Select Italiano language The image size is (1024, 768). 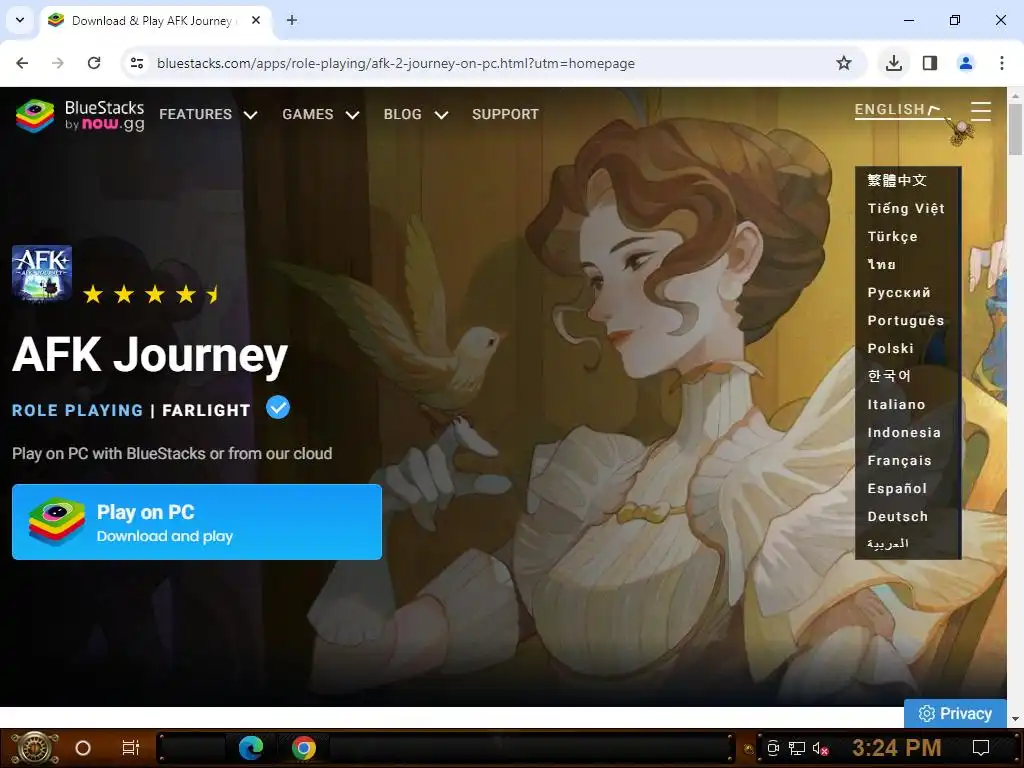click(x=896, y=405)
